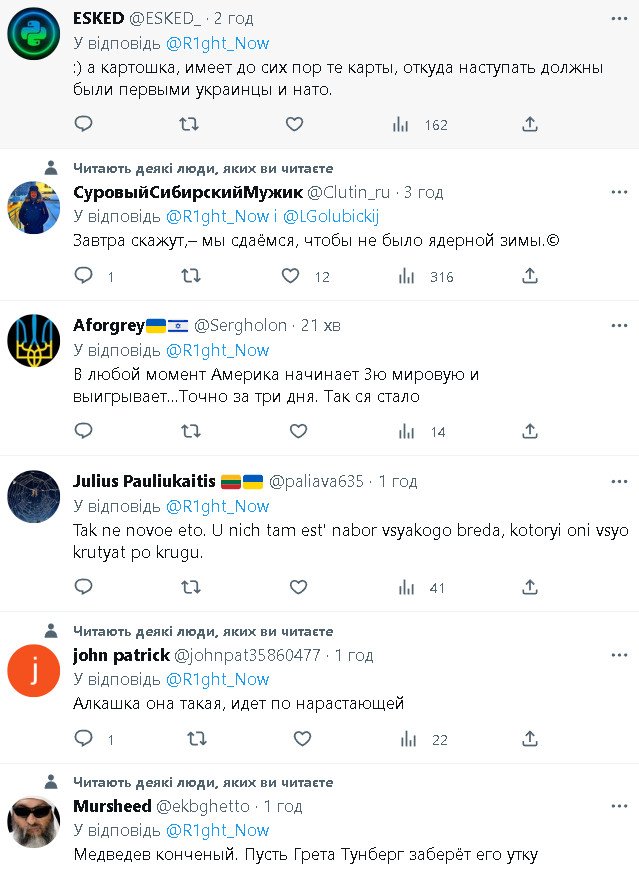The image size is (639, 875).
Task: Like the ESKED tweet
Action: pyautogui.click(x=294, y=124)
